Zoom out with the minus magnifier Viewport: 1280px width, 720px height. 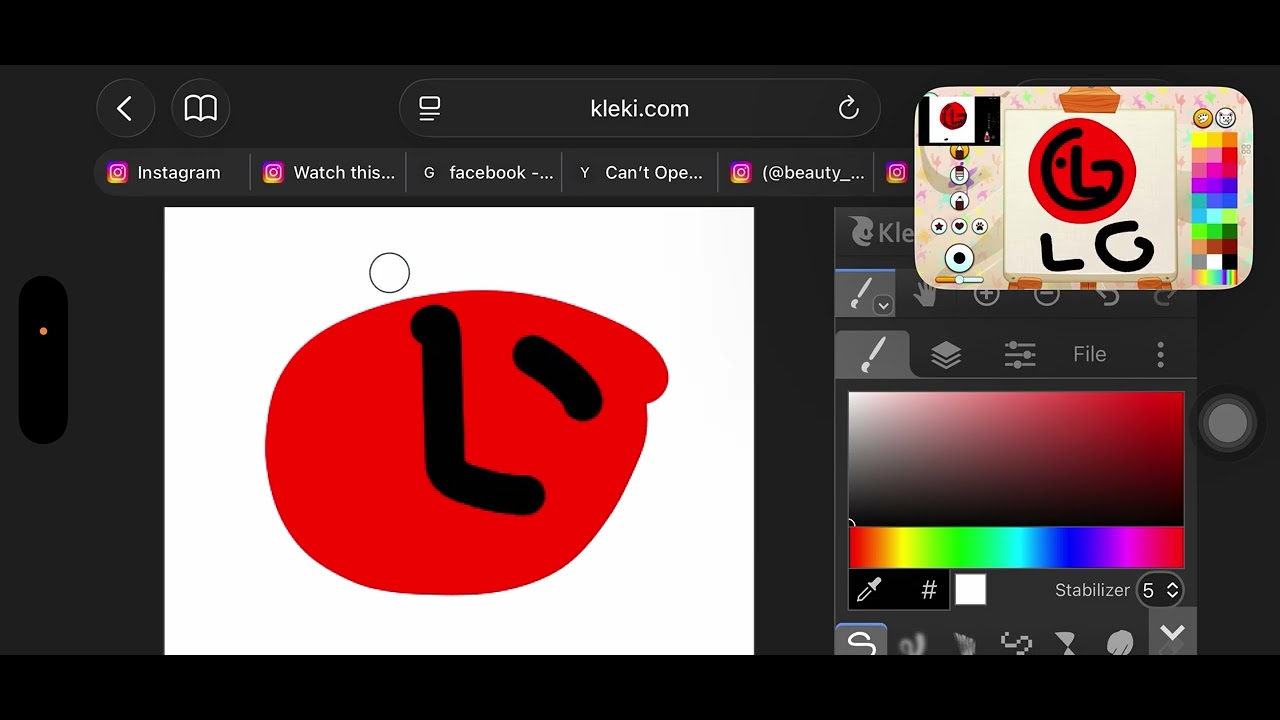point(1046,294)
